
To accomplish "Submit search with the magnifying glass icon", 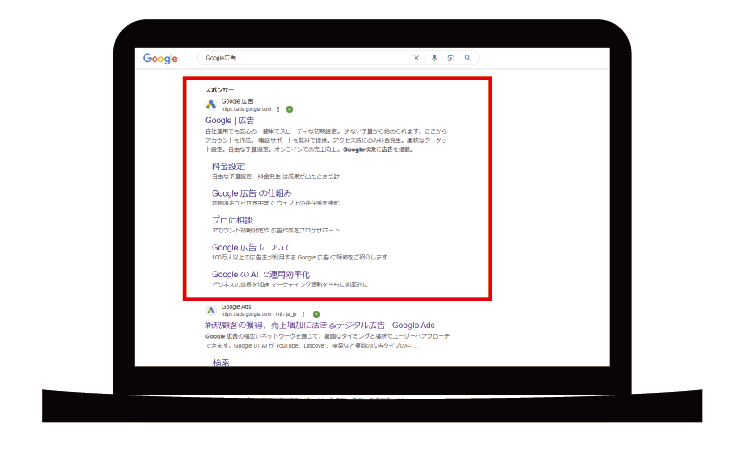I will click(x=467, y=58).
